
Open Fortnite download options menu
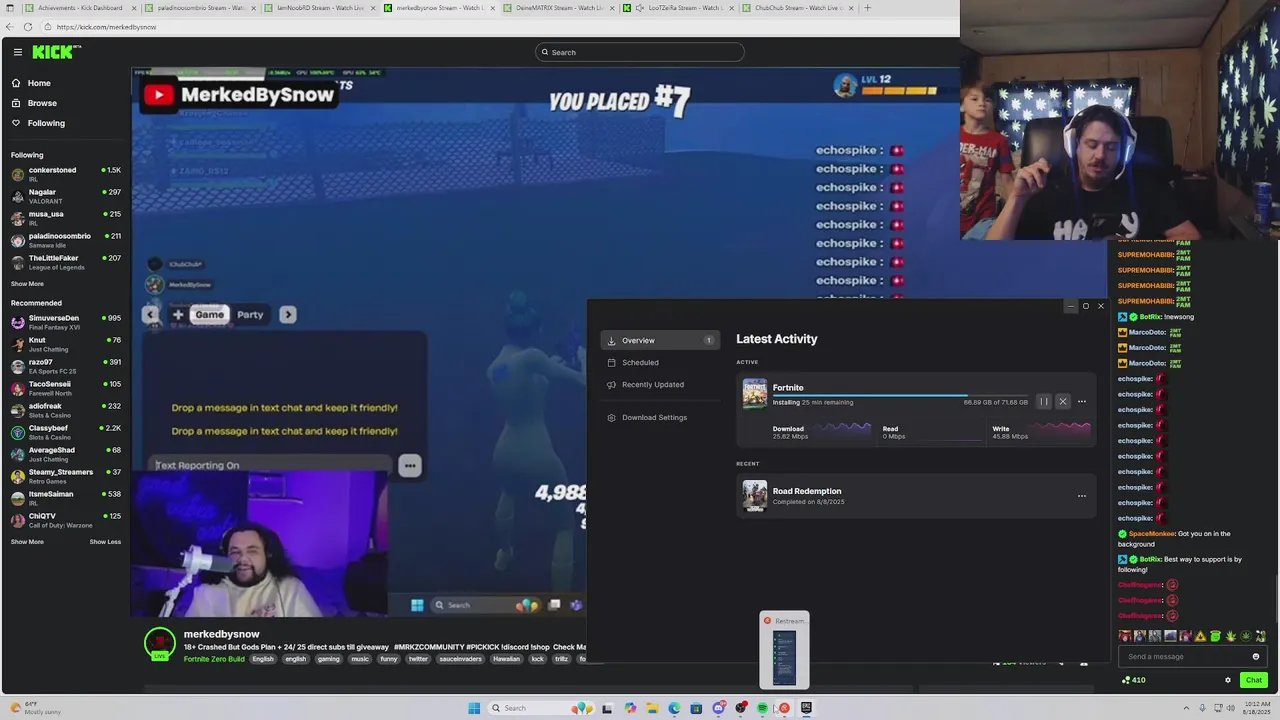click(1081, 402)
